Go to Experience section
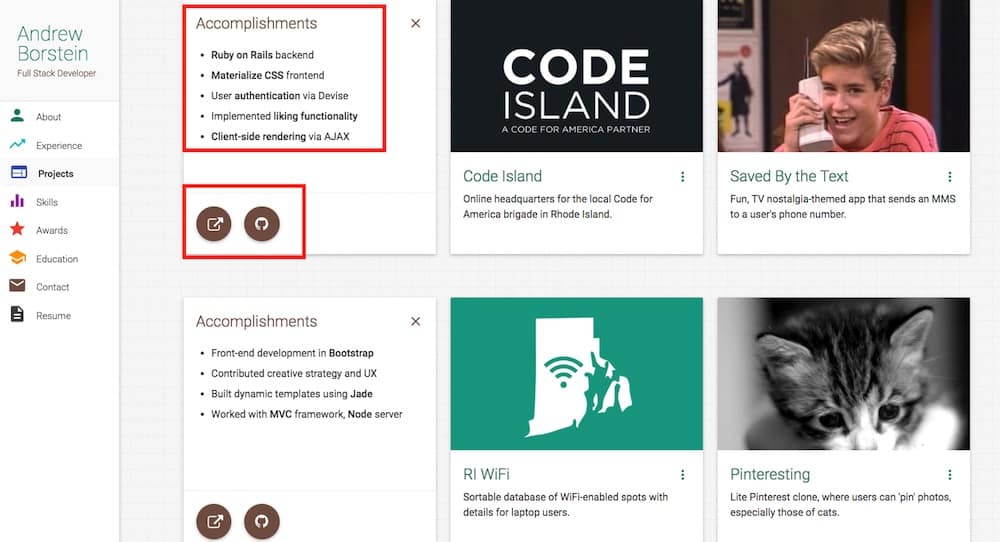The height and width of the screenshot is (542, 1000). pos(59,145)
